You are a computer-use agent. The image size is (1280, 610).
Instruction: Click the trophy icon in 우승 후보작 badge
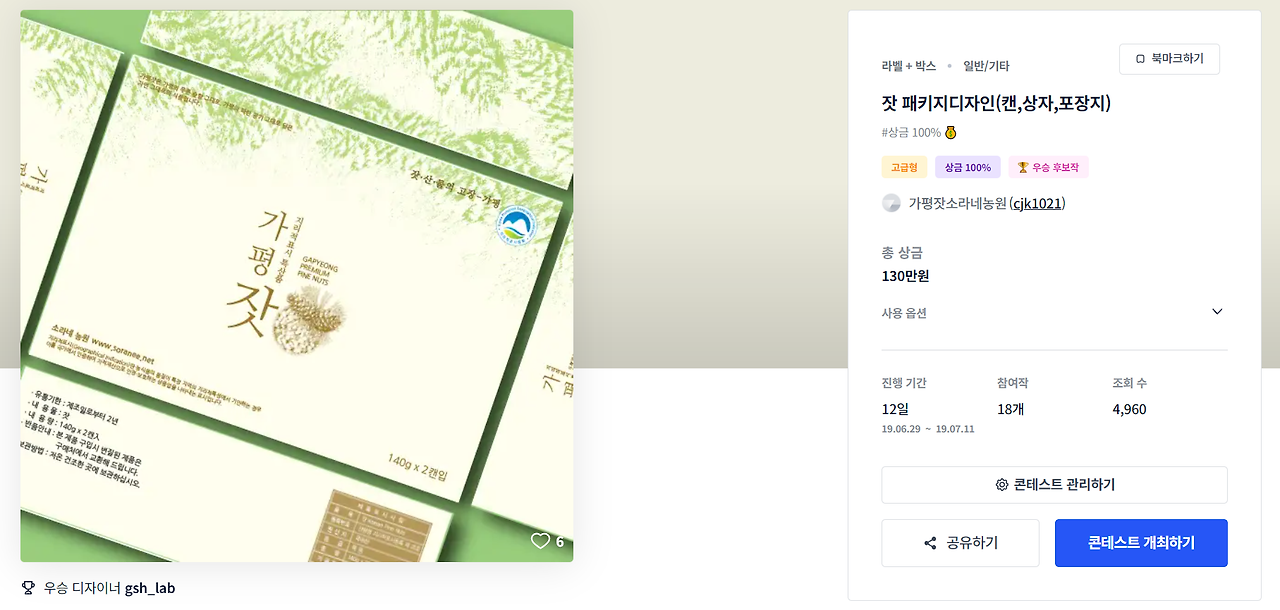coord(1022,167)
